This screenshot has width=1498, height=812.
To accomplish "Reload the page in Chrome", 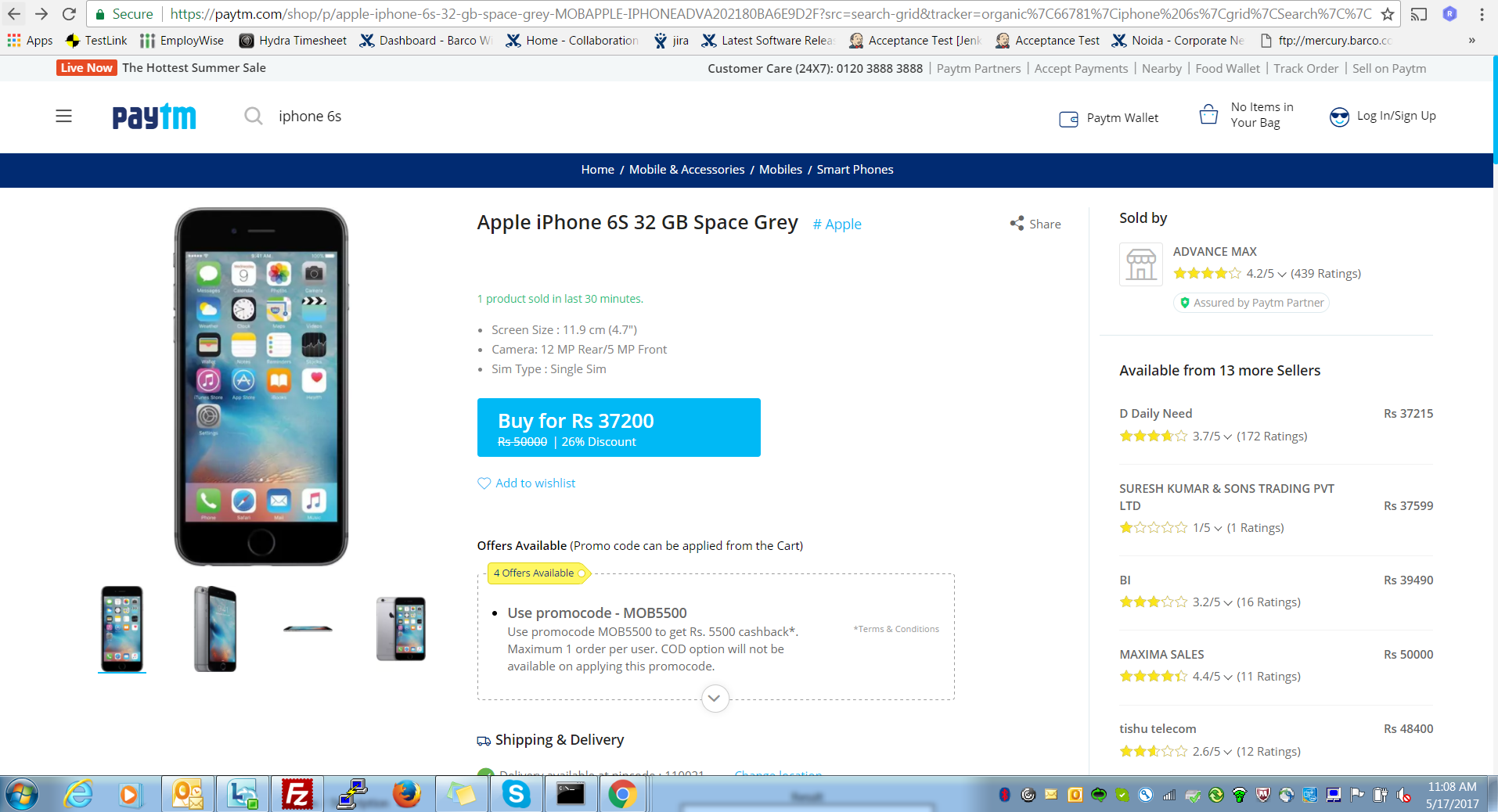I will [x=69, y=14].
